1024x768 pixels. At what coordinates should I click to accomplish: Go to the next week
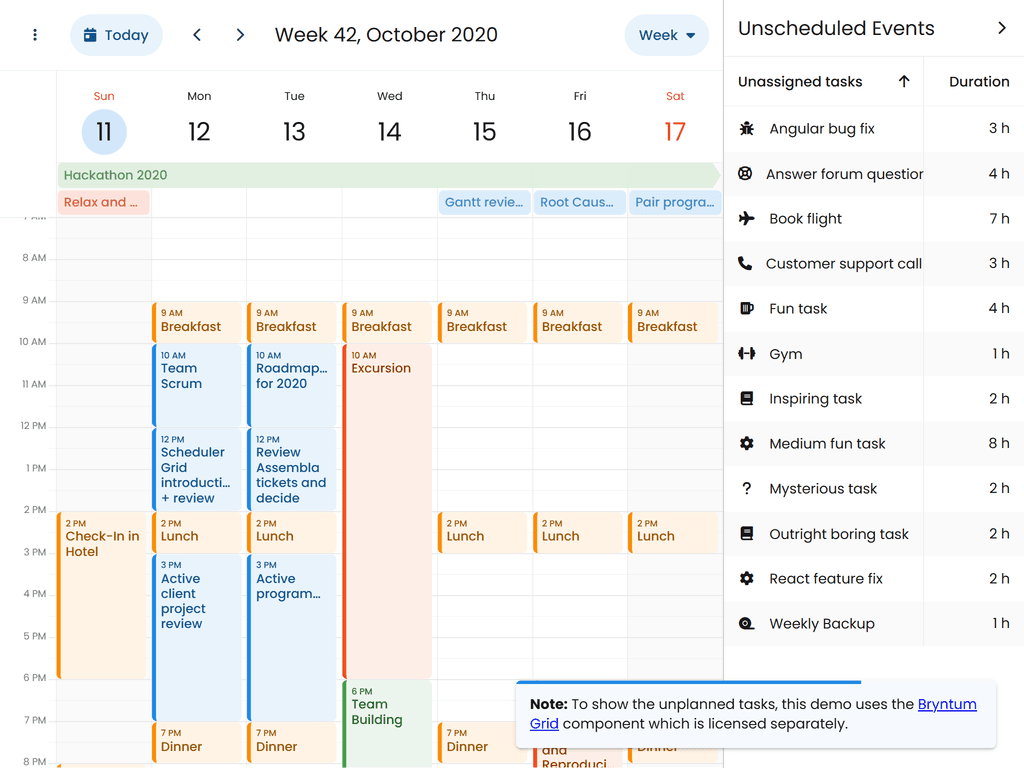[x=240, y=35]
